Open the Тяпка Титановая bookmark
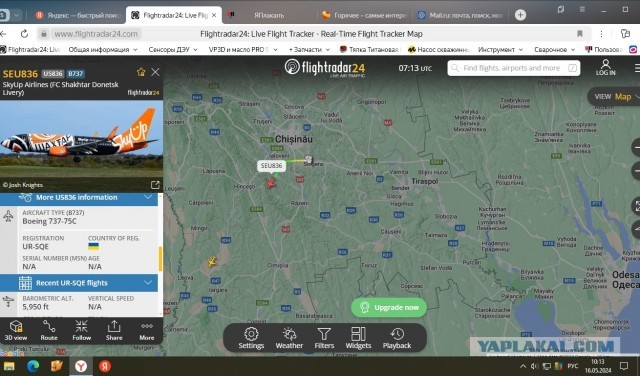640x376 pixels. pos(369,49)
